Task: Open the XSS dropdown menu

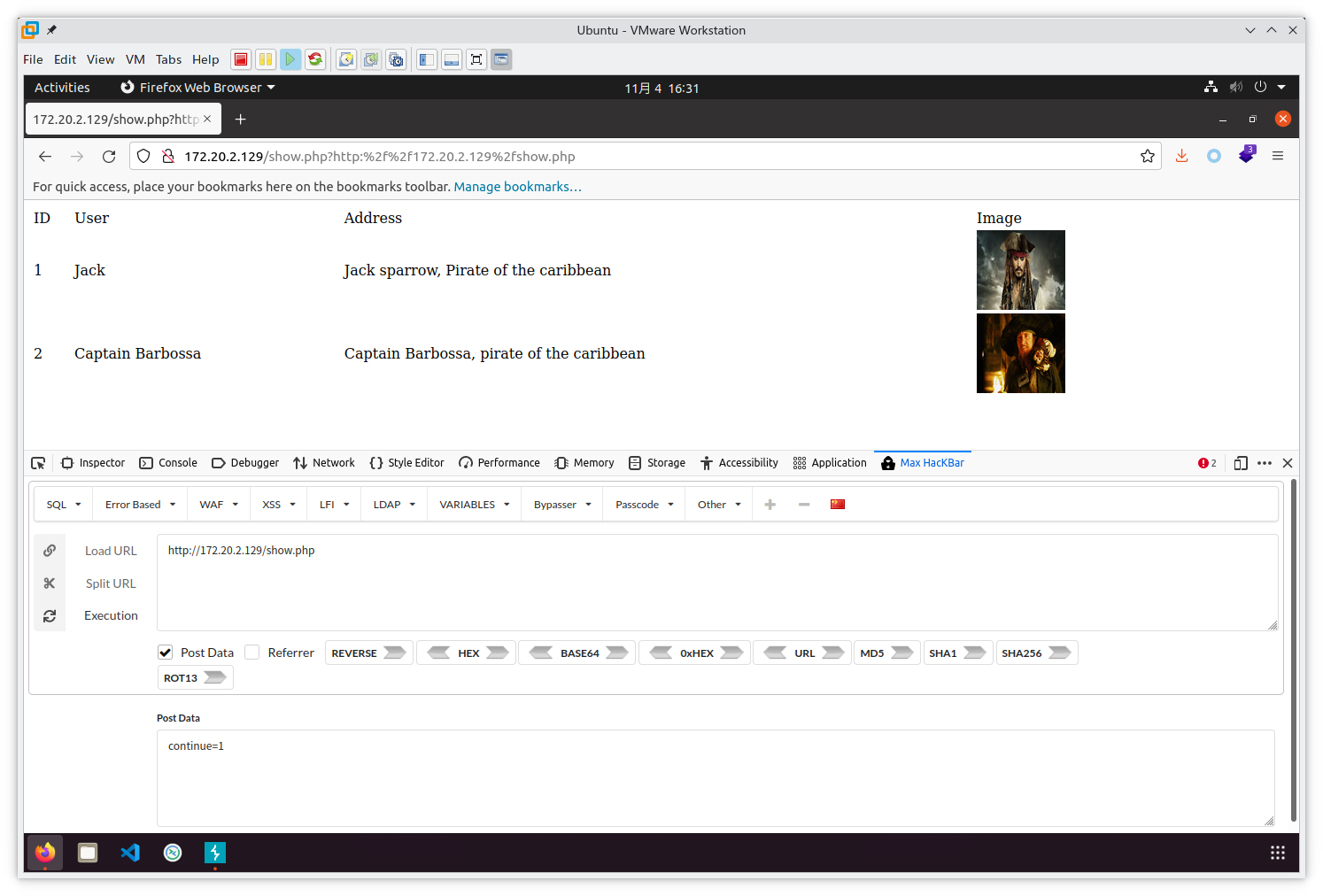Action: click(279, 505)
